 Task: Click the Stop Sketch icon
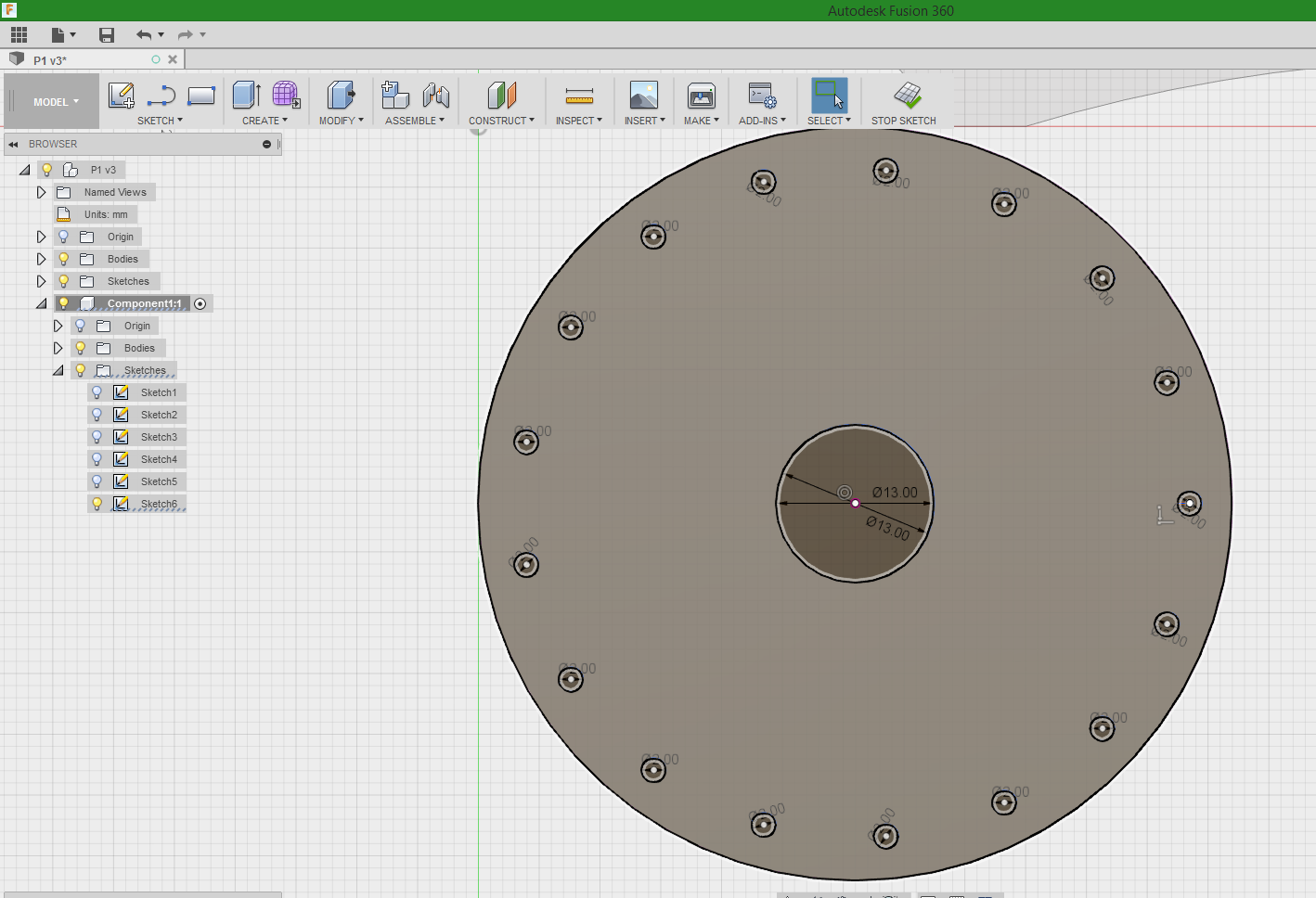[907, 95]
